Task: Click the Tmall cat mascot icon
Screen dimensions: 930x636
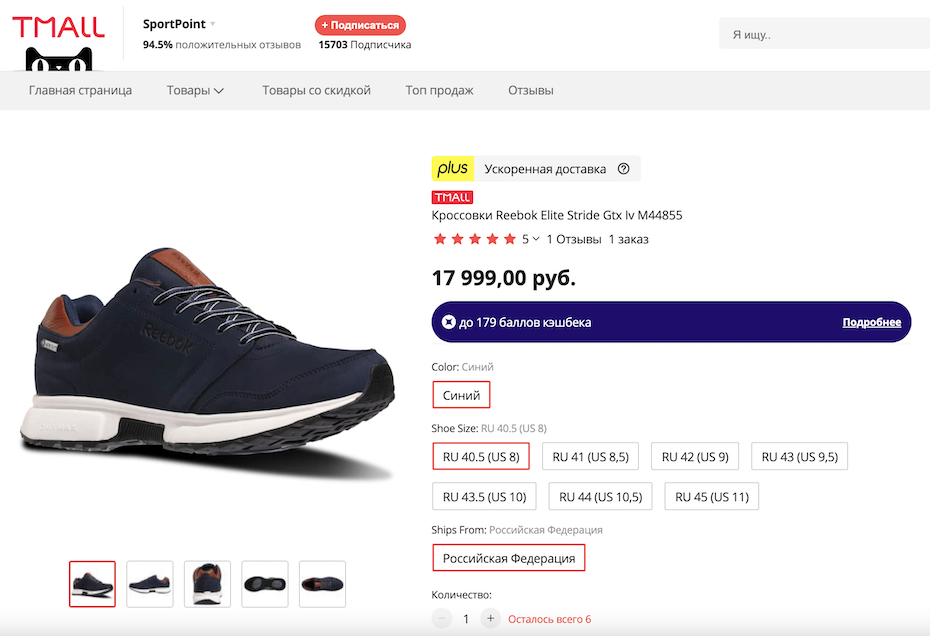Action: tap(58, 60)
